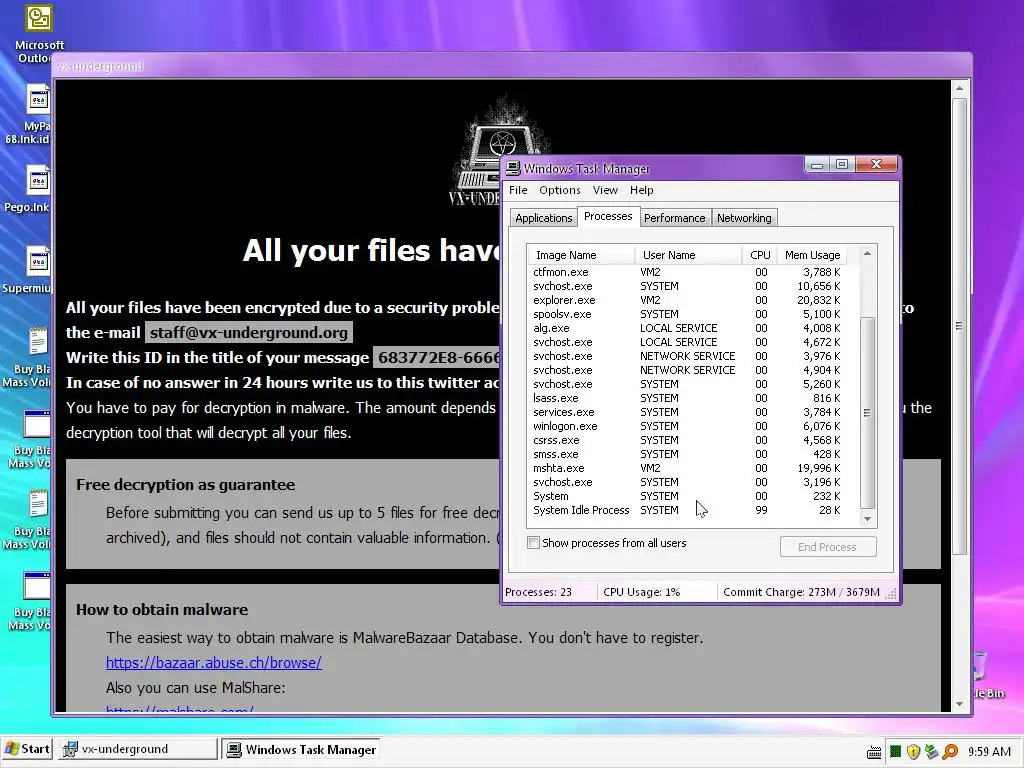The width and height of the screenshot is (1024, 768).
Task: Click Windows Task Manager taskbar button
Action: (301, 749)
